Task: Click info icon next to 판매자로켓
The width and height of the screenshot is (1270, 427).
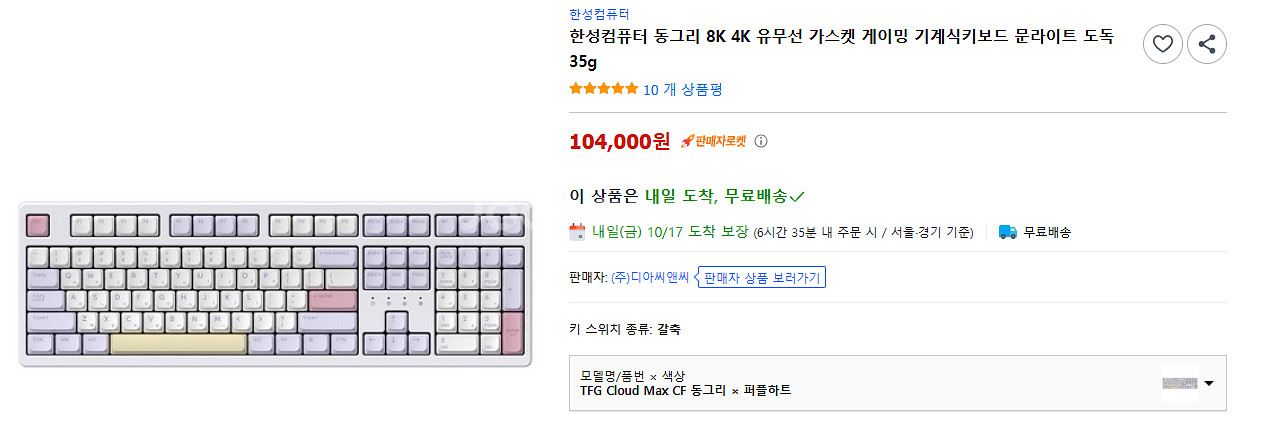Action: click(761, 141)
